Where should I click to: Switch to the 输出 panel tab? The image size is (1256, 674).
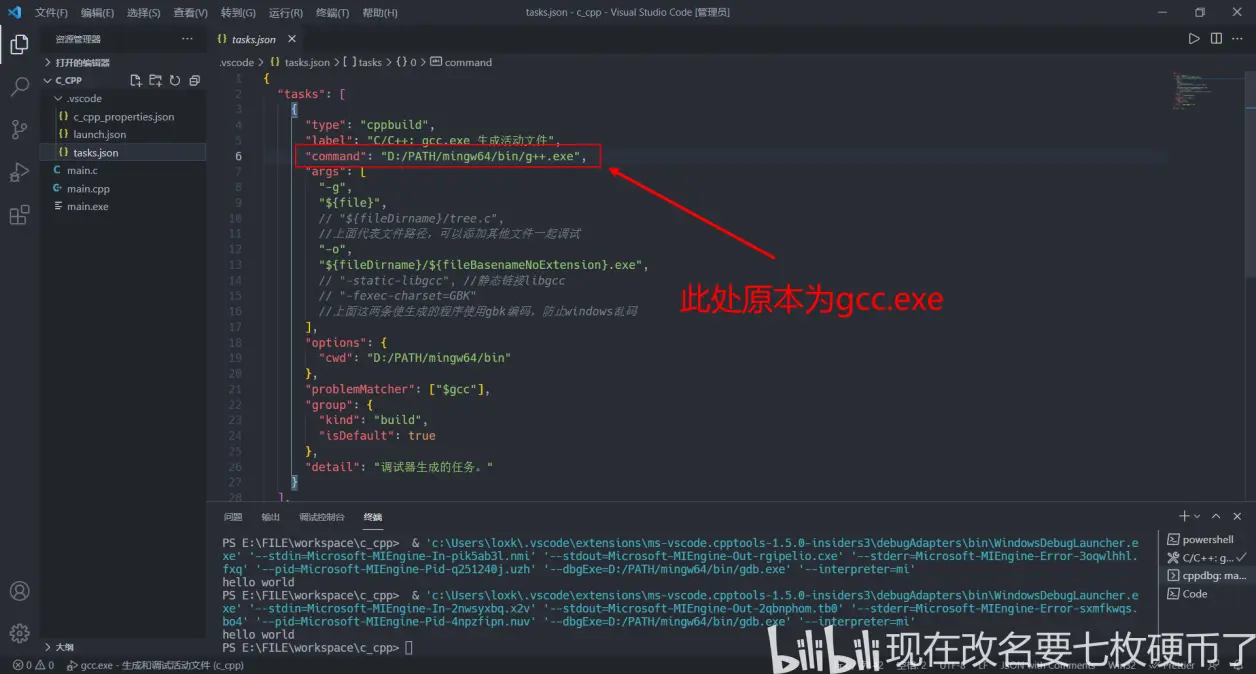click(271, 517)
